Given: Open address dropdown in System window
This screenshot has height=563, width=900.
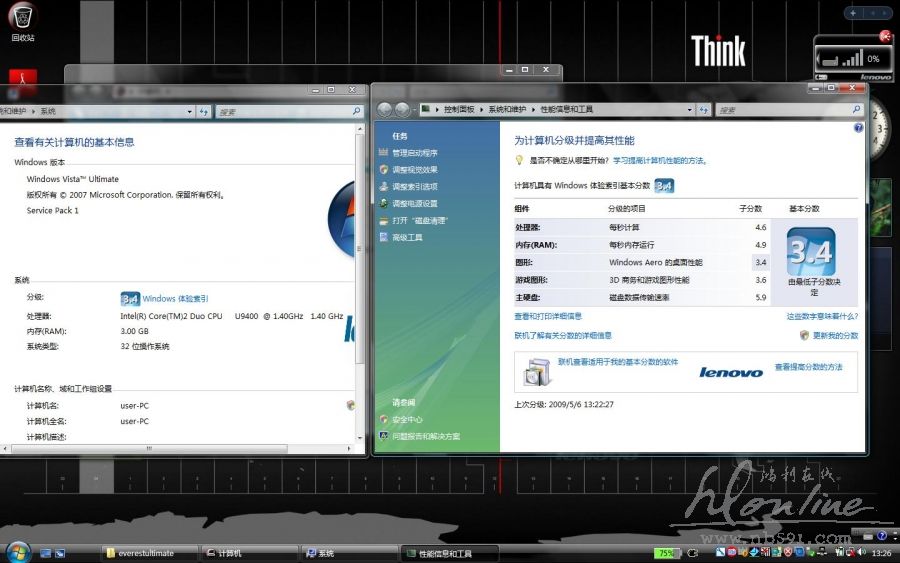Looking at the screenshot, I should coord(190,111).
